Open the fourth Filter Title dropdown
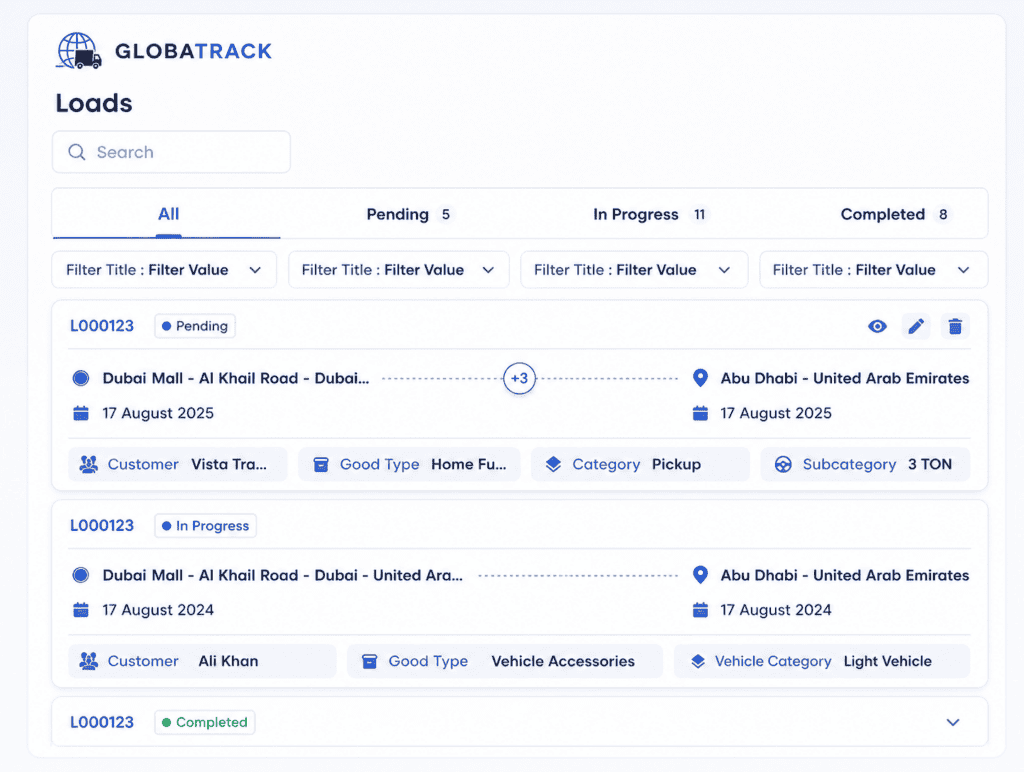Image resolution: width=1024 pixels, height=772 pixels. tap(874, 270)
